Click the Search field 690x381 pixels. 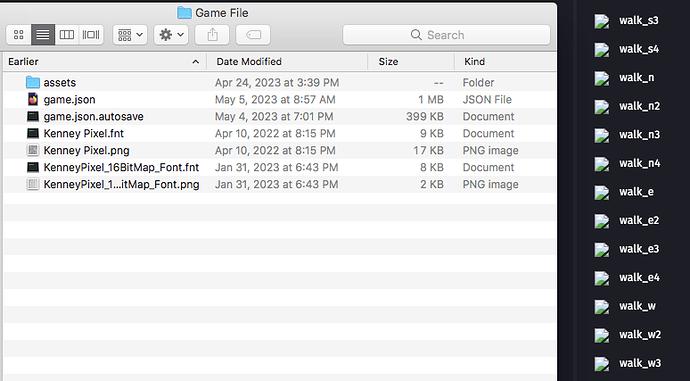point(446,35)
